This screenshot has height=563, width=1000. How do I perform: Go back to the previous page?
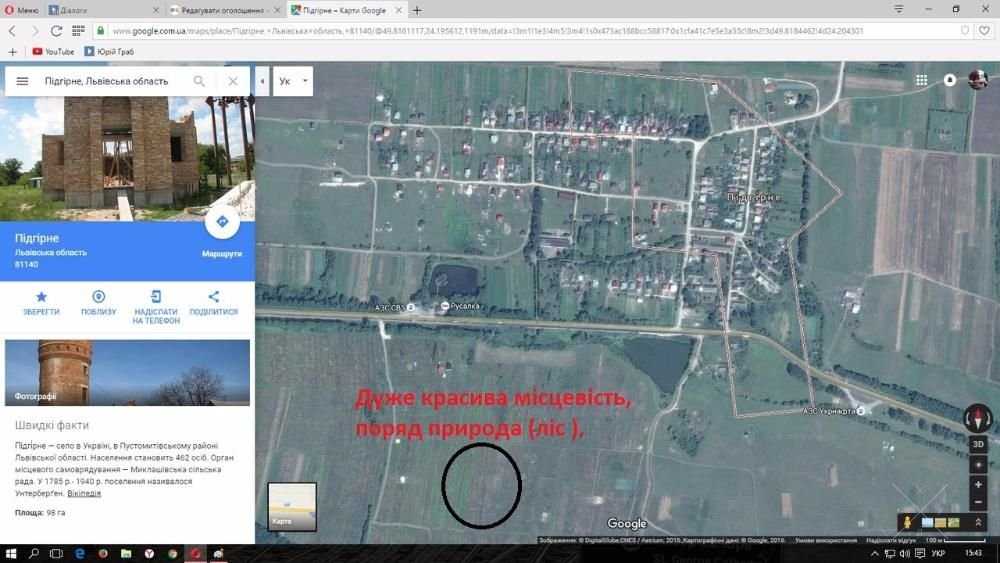(12, 31)
